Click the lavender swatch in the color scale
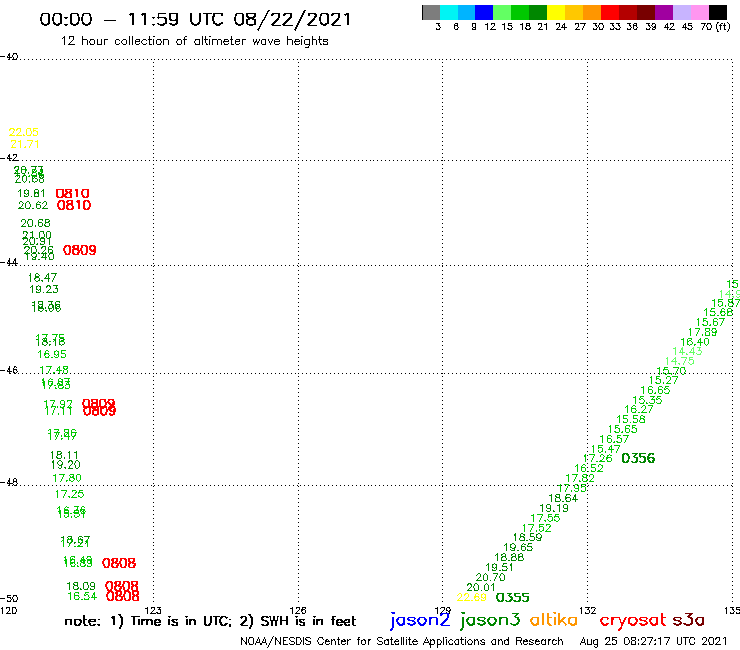The image size is (740, 650). (x=681, y=12)
